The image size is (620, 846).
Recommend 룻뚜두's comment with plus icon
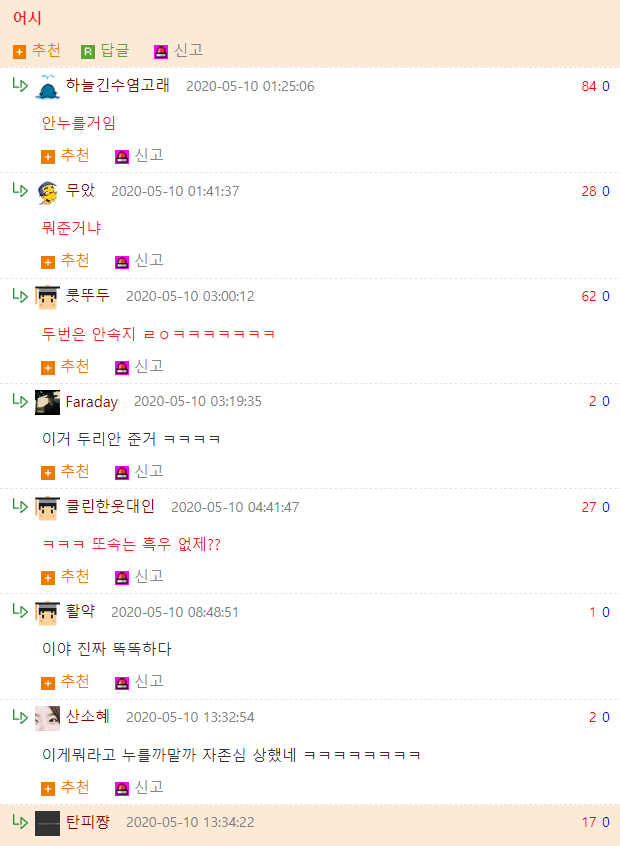[x=48, y=367]
